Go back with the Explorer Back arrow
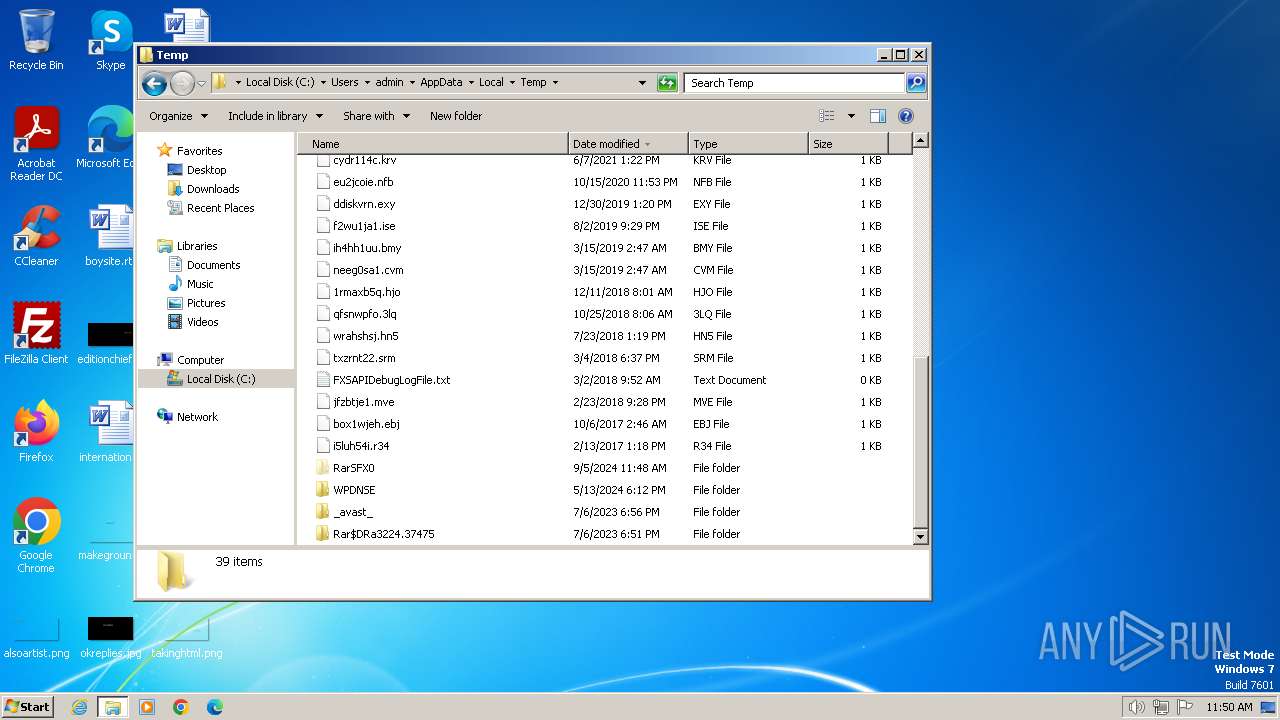This screenshot has width=1280, height=720. click(154, 83)
